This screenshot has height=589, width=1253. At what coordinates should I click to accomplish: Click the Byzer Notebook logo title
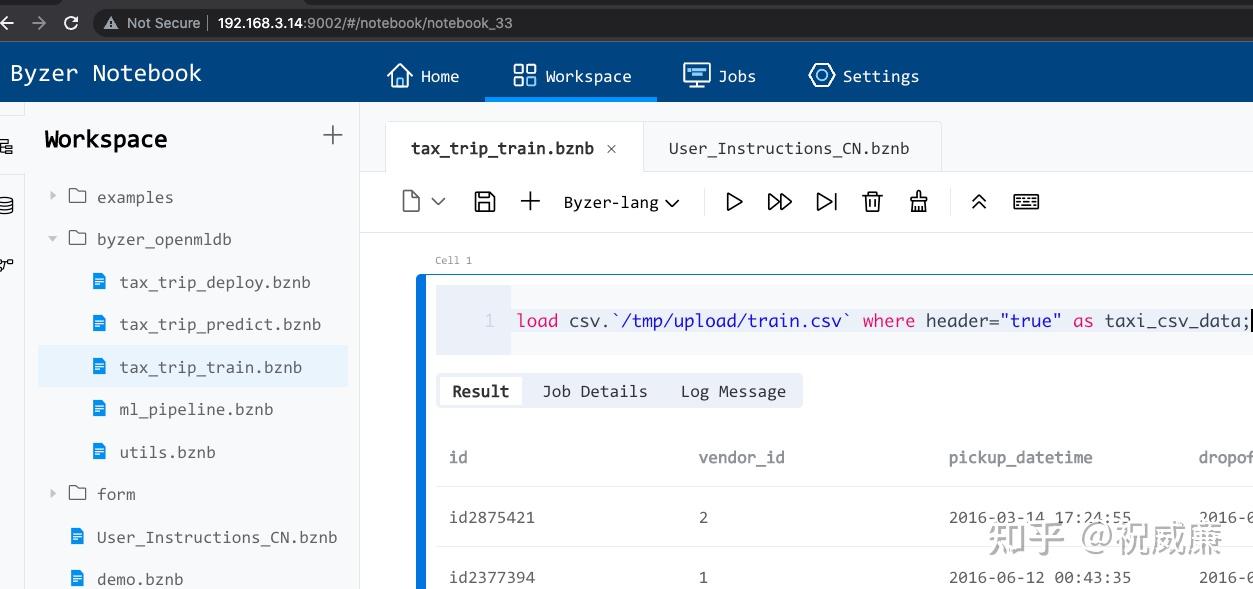click(106, 73)
